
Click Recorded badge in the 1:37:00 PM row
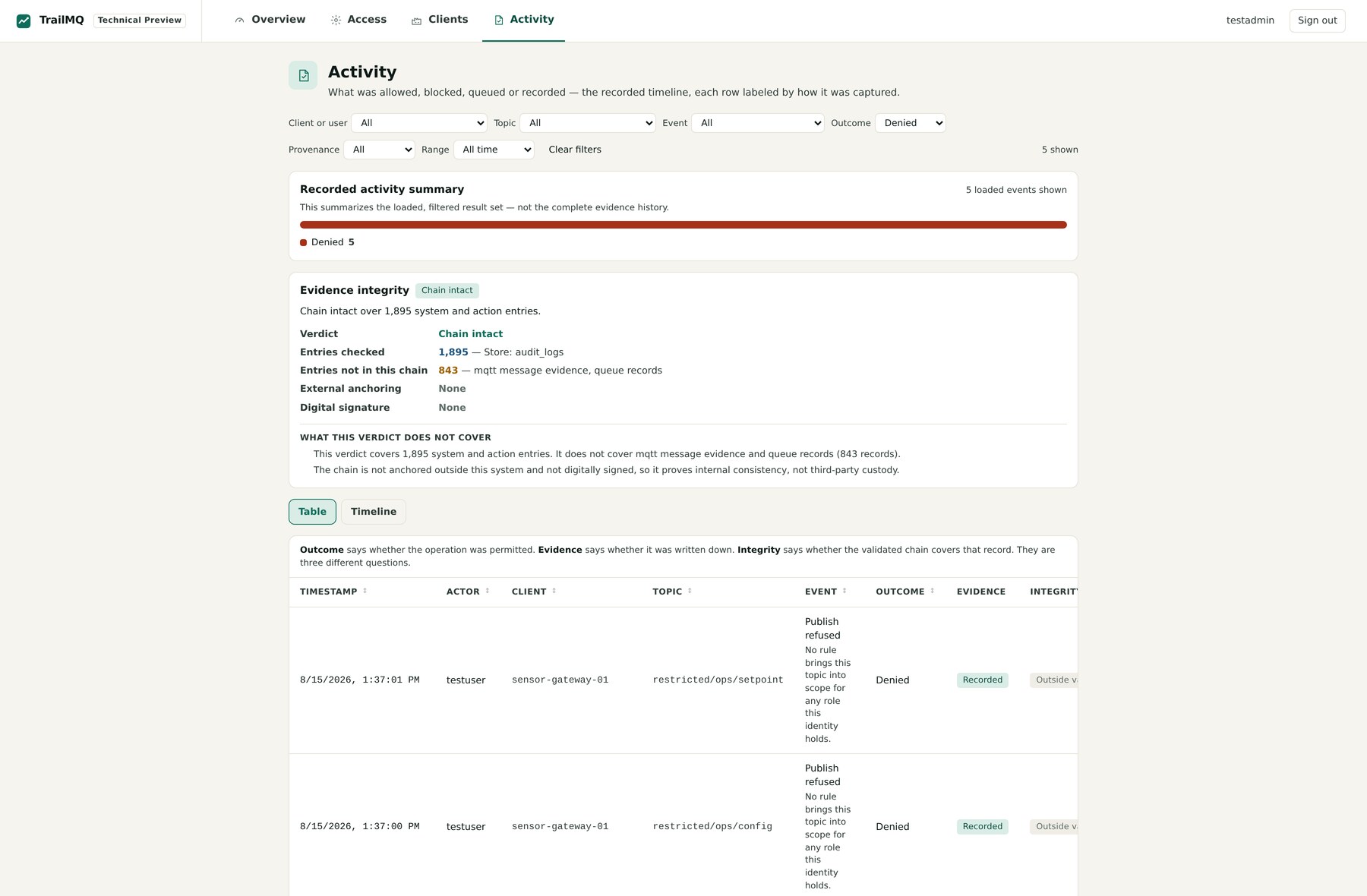coord(982,827)
